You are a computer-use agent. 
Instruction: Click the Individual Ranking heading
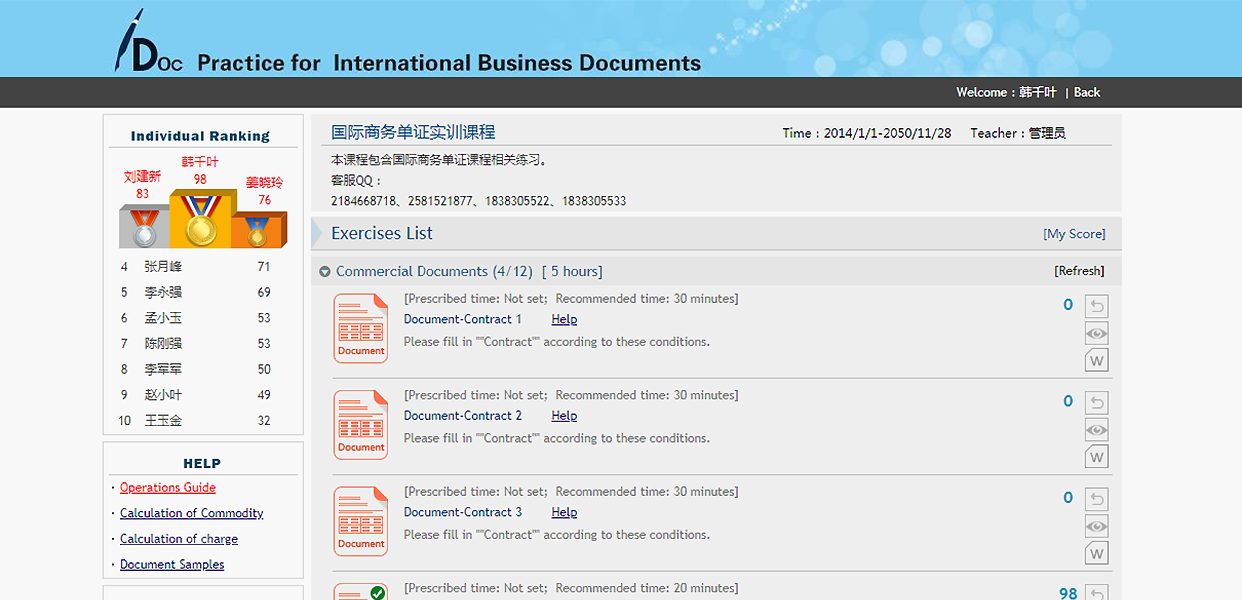pyautogui.click(x=201, y=136)
